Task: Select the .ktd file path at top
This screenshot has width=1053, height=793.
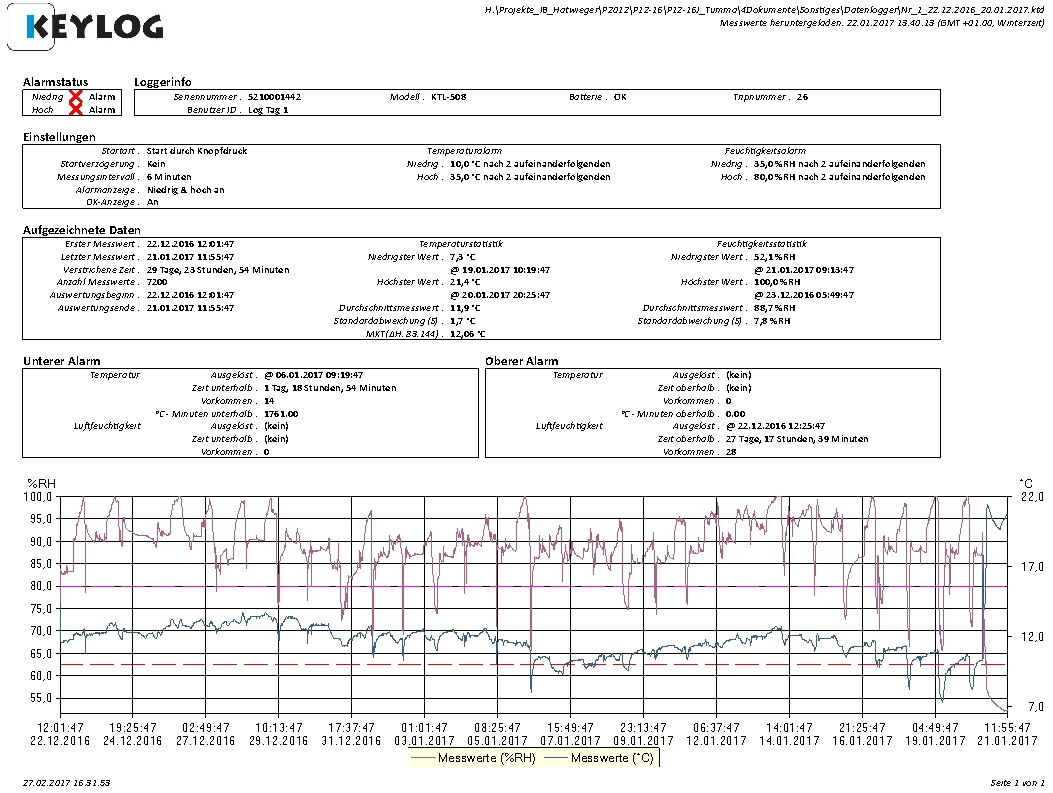Action: [x=764, y=10]
